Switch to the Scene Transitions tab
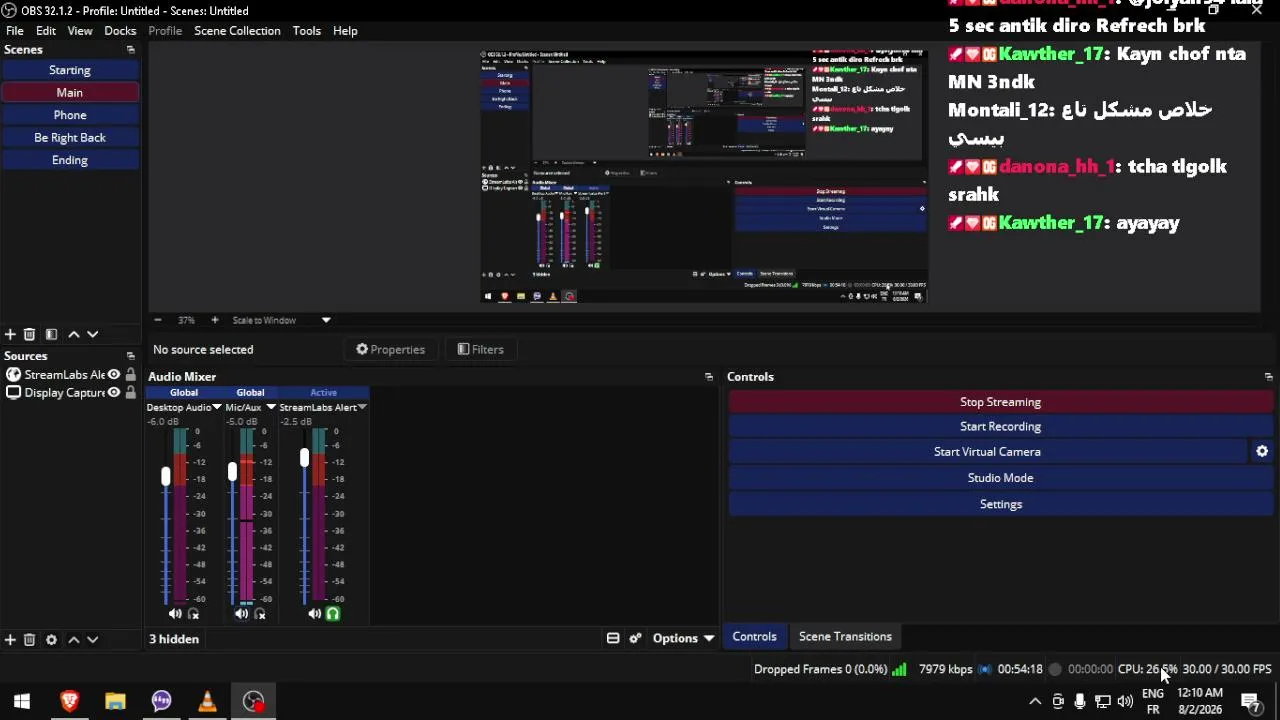The width and height of the screenshot is (1280, 720). point(845,637)
